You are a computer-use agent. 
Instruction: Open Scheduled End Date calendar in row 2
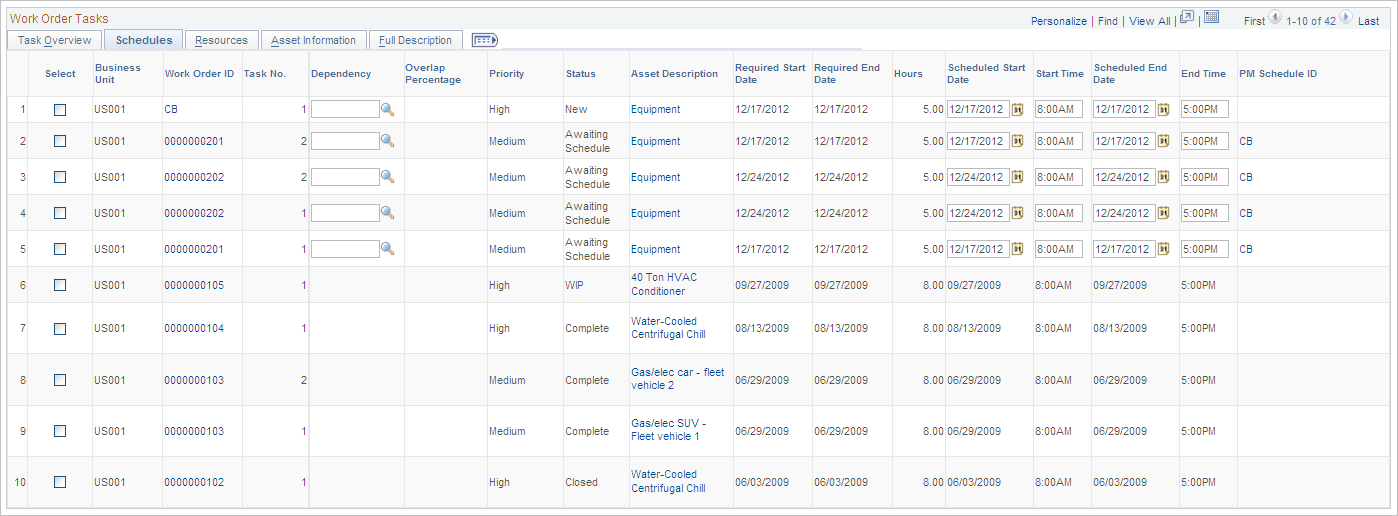[1164, 142]
